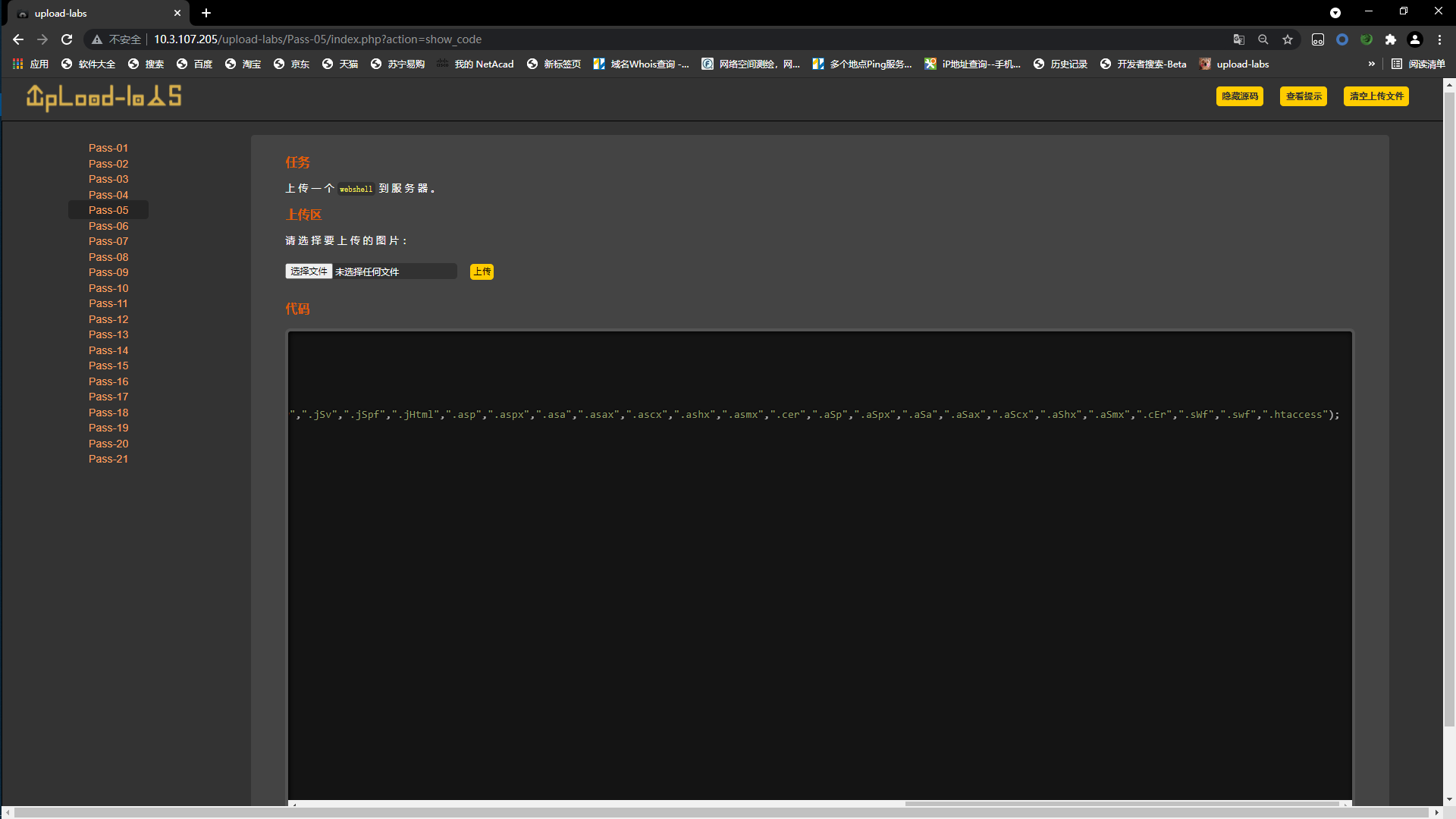Open the upload-labs bookmark
Viewport: 1456px width, 819px height.
click(x=1234, y=64)
